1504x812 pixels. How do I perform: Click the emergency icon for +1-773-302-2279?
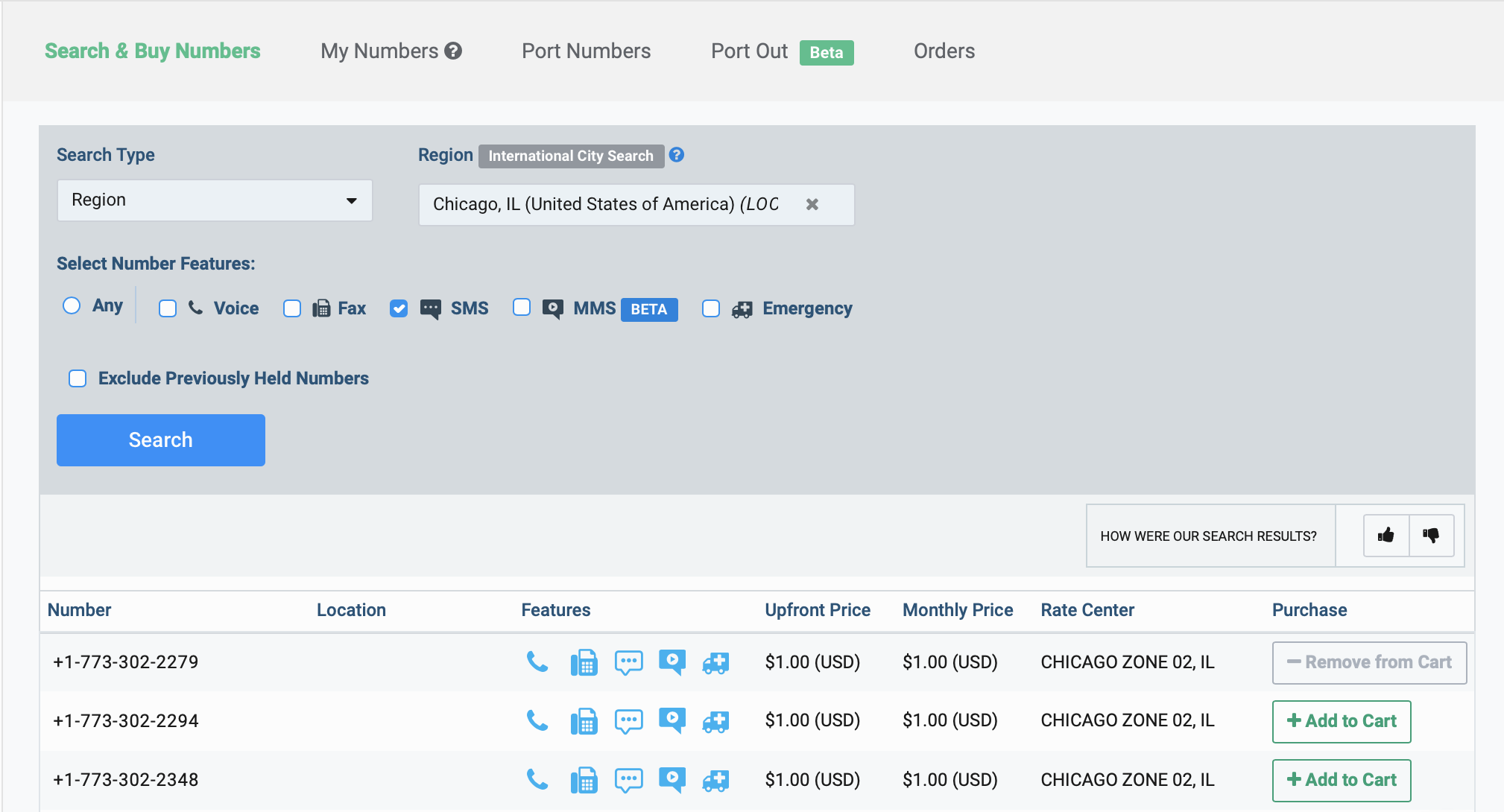click(x=715, y=663)
